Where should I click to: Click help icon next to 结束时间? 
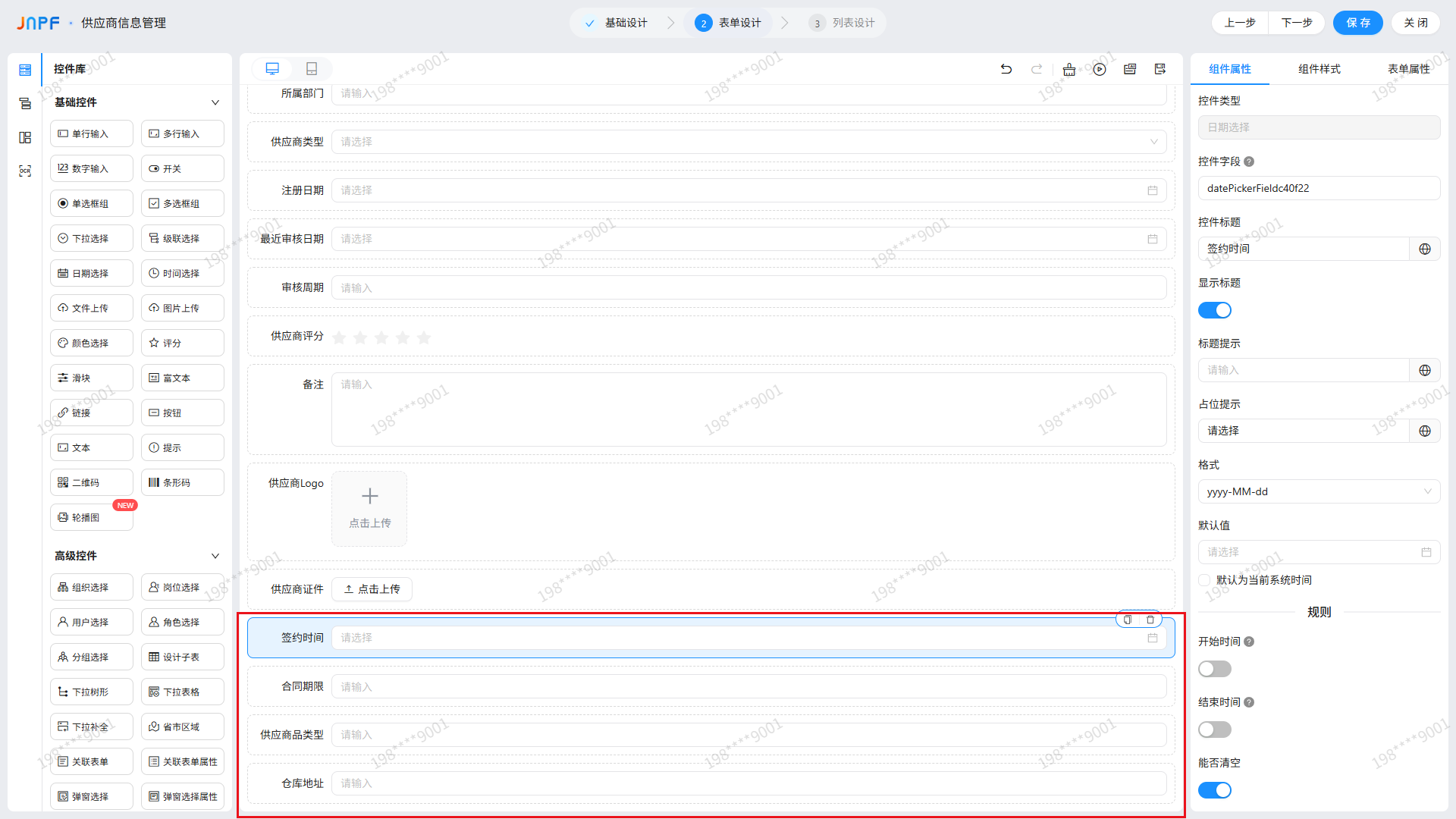1249,702
